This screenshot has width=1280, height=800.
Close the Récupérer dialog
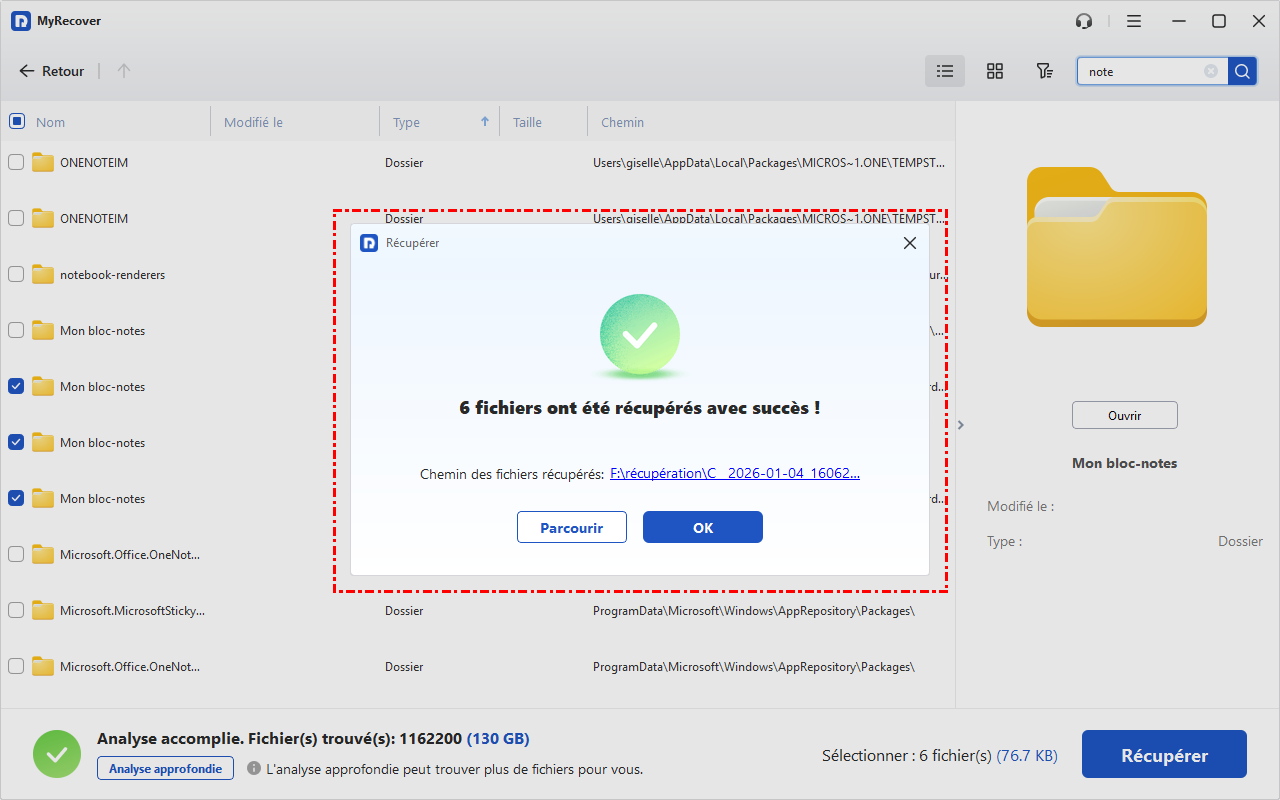pyautogui.click(x=909, y=243)
